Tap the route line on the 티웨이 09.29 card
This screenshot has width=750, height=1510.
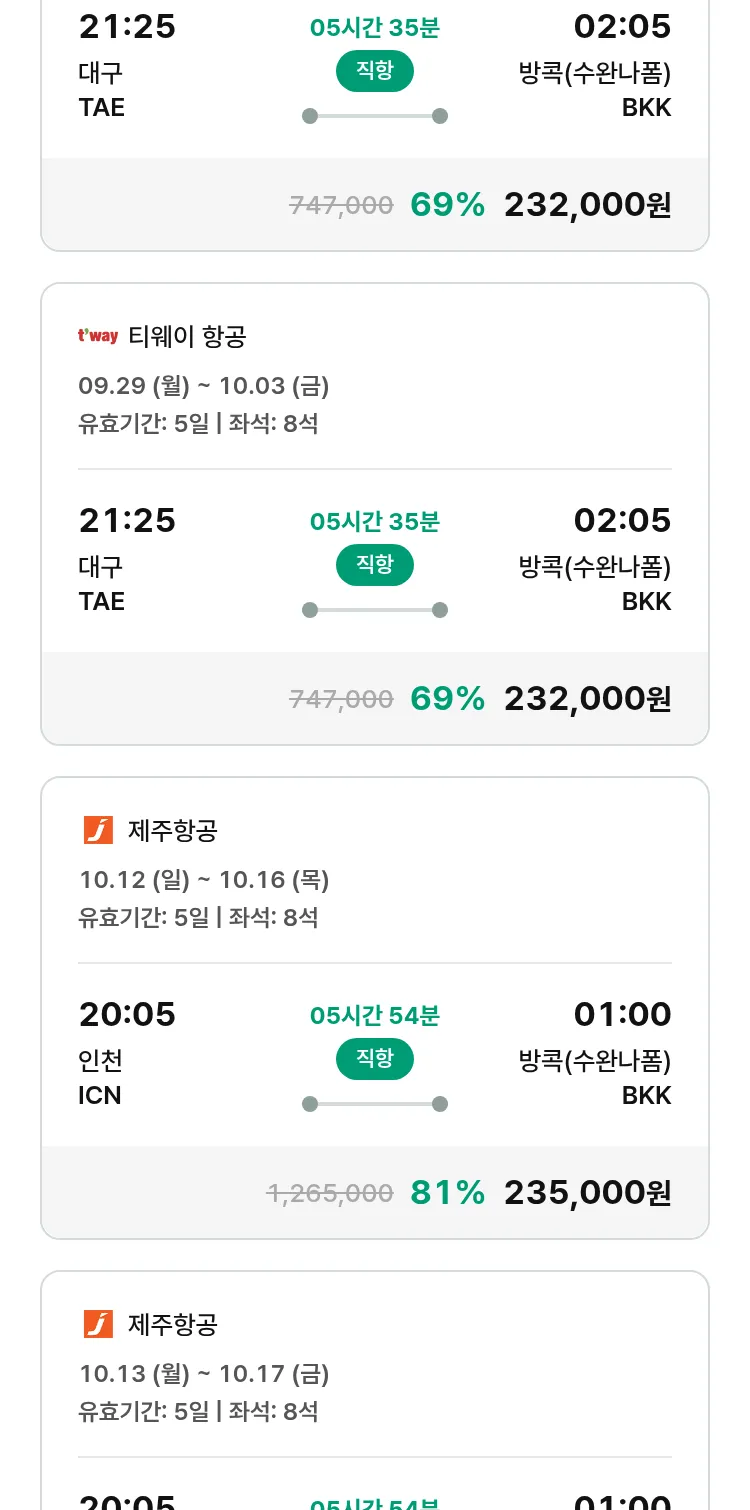point(374,610)
